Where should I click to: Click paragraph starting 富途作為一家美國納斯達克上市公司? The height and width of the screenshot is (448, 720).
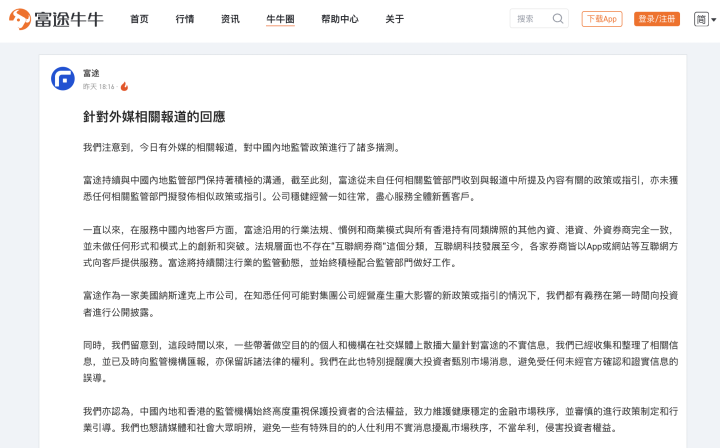click(381, 304)
